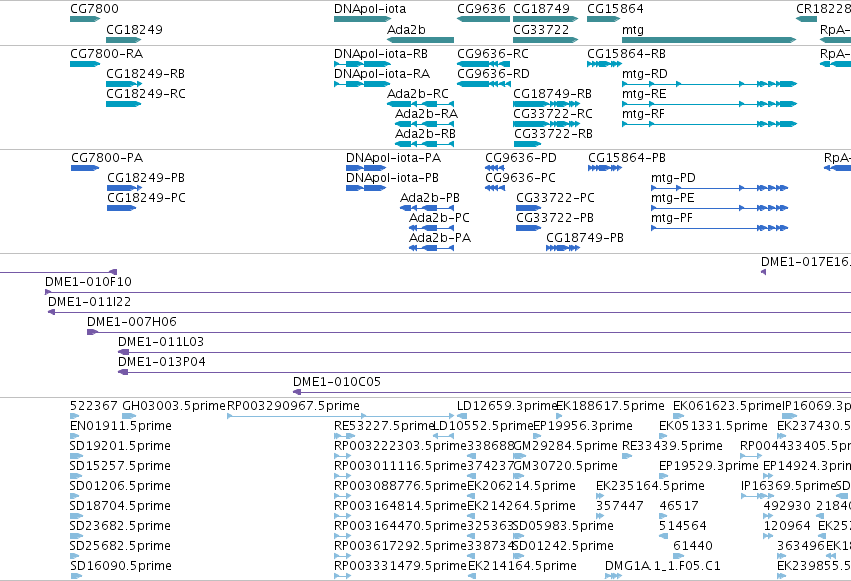
Task: Select the RP003331479.5prime EST
Action: tap(342, 576)
